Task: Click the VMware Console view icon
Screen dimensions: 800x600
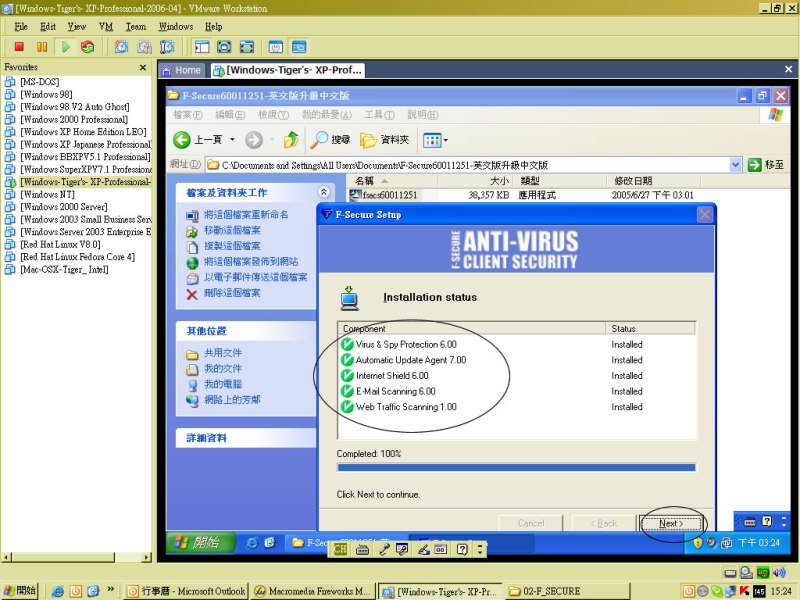Action: pos(299,47)
